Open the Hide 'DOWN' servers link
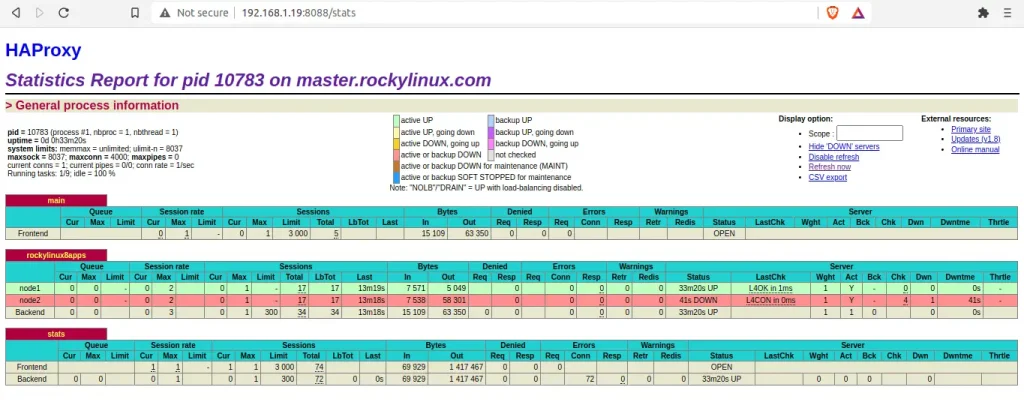The image size is (1024, 417). tap(844, 147)
